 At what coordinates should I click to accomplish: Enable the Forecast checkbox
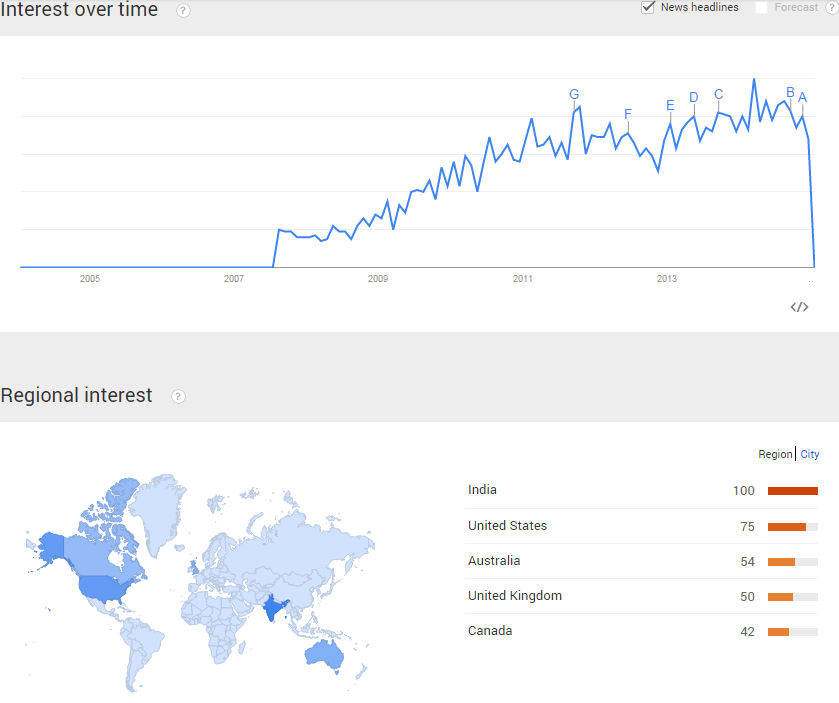coord(761,7)
